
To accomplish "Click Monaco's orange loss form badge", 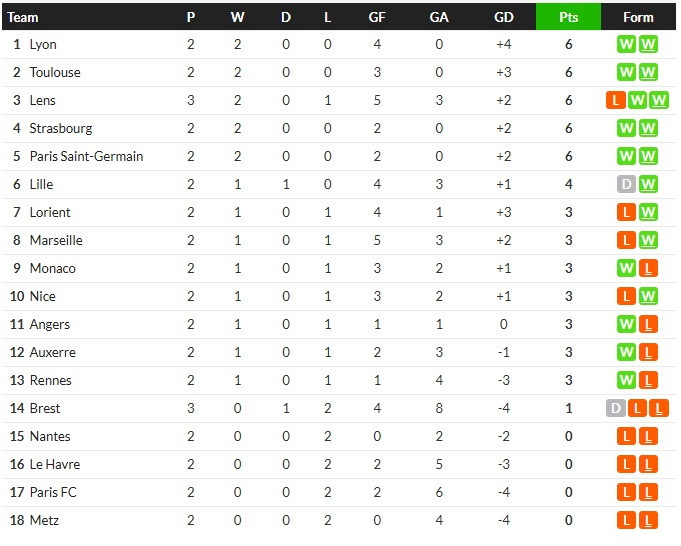I will [x=648, y=268].
